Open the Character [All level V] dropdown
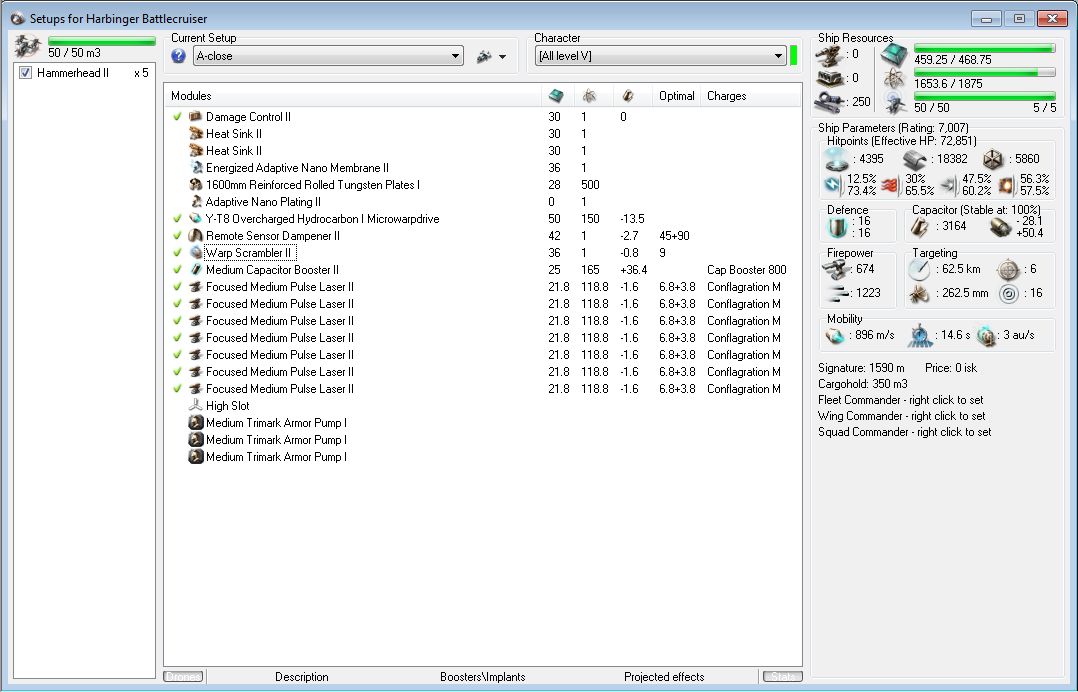 tap(661, 56)
